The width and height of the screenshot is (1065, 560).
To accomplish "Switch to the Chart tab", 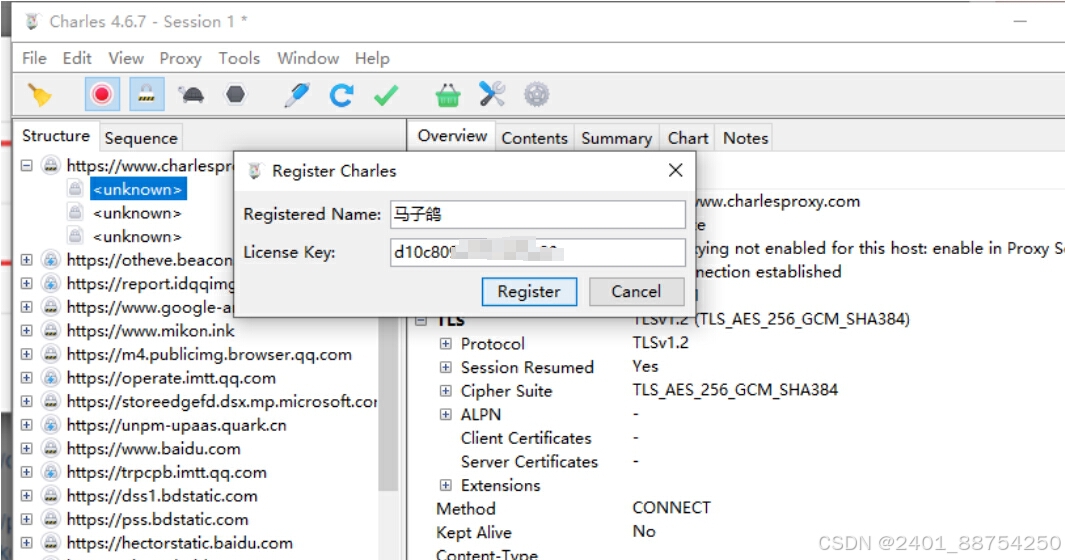I will point(688,138).
